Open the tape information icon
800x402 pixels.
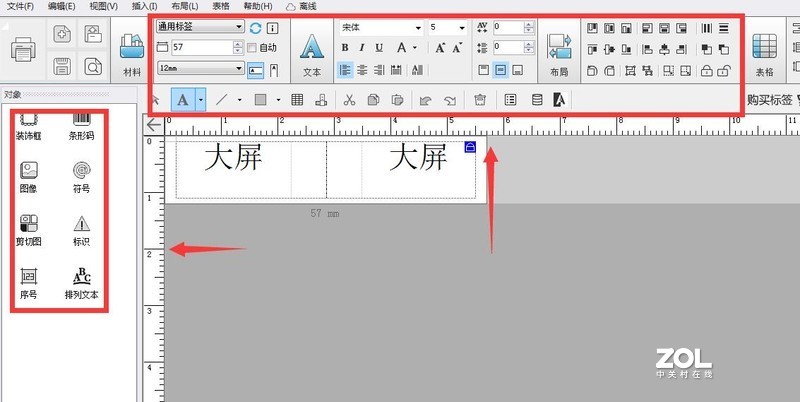coord(273,28)
